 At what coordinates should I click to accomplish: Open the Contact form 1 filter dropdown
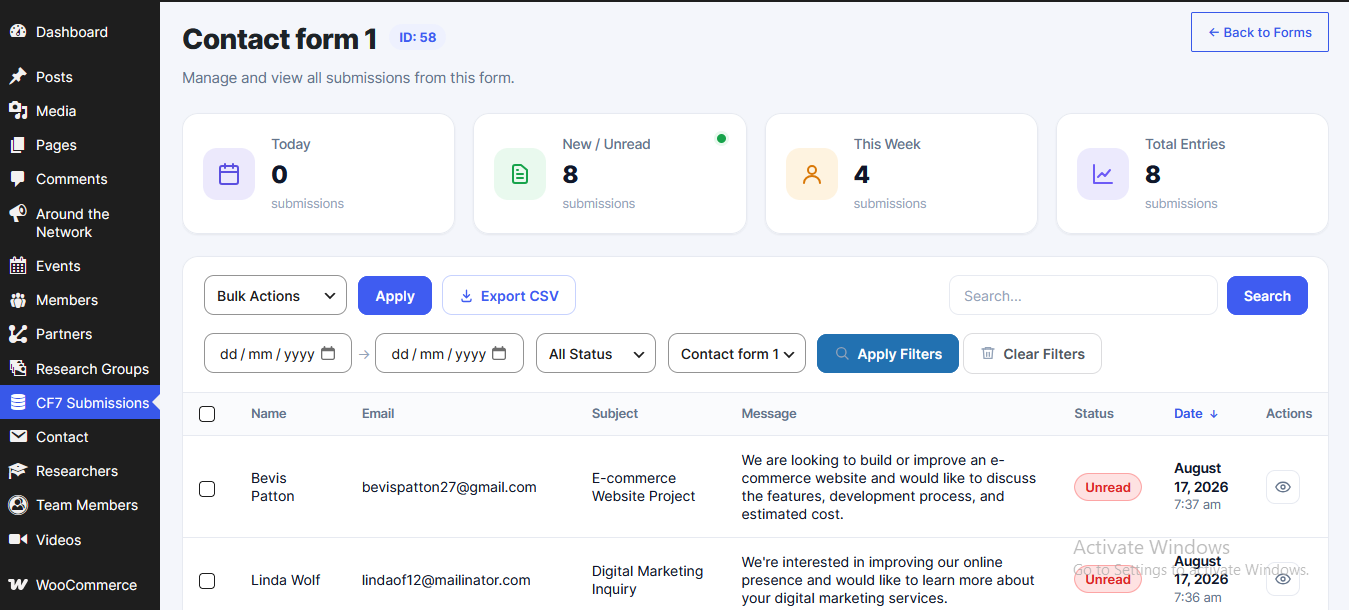[737, 353]
